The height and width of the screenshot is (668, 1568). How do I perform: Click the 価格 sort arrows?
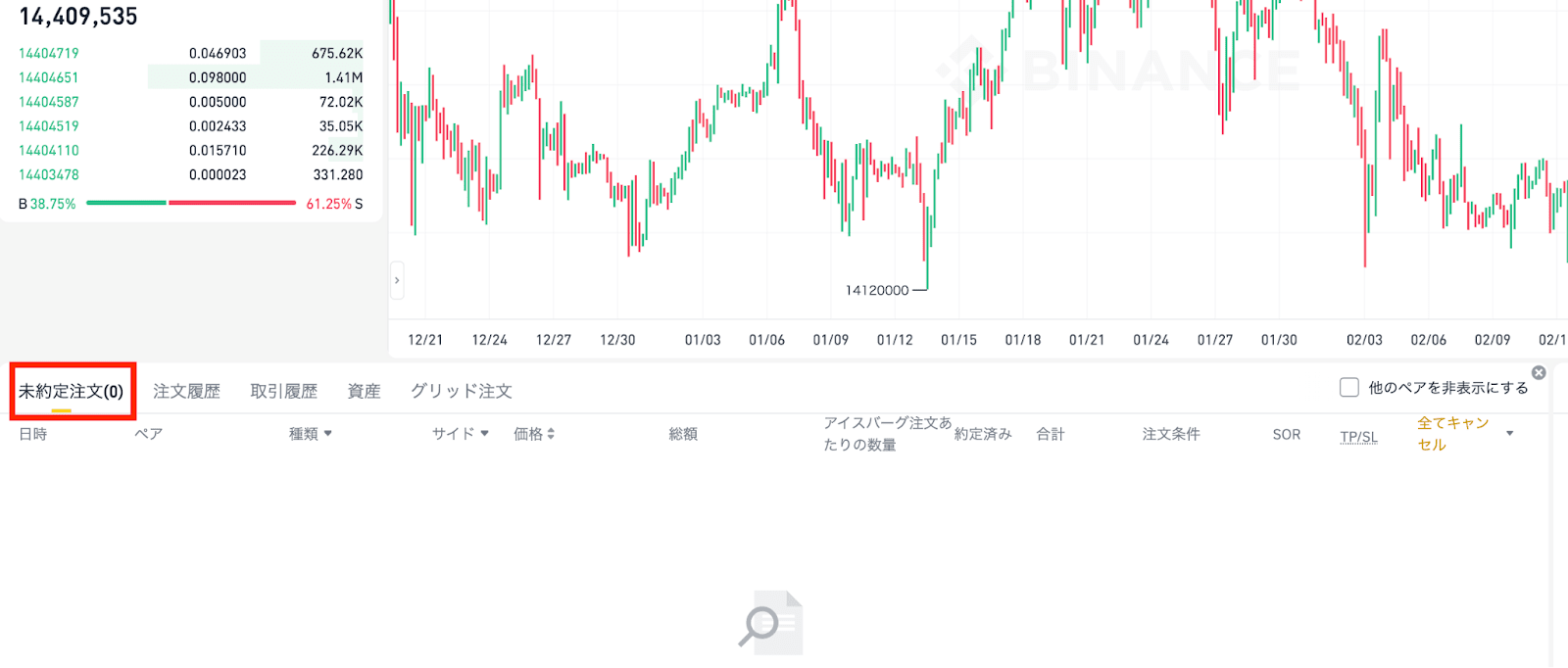[551, 434]
